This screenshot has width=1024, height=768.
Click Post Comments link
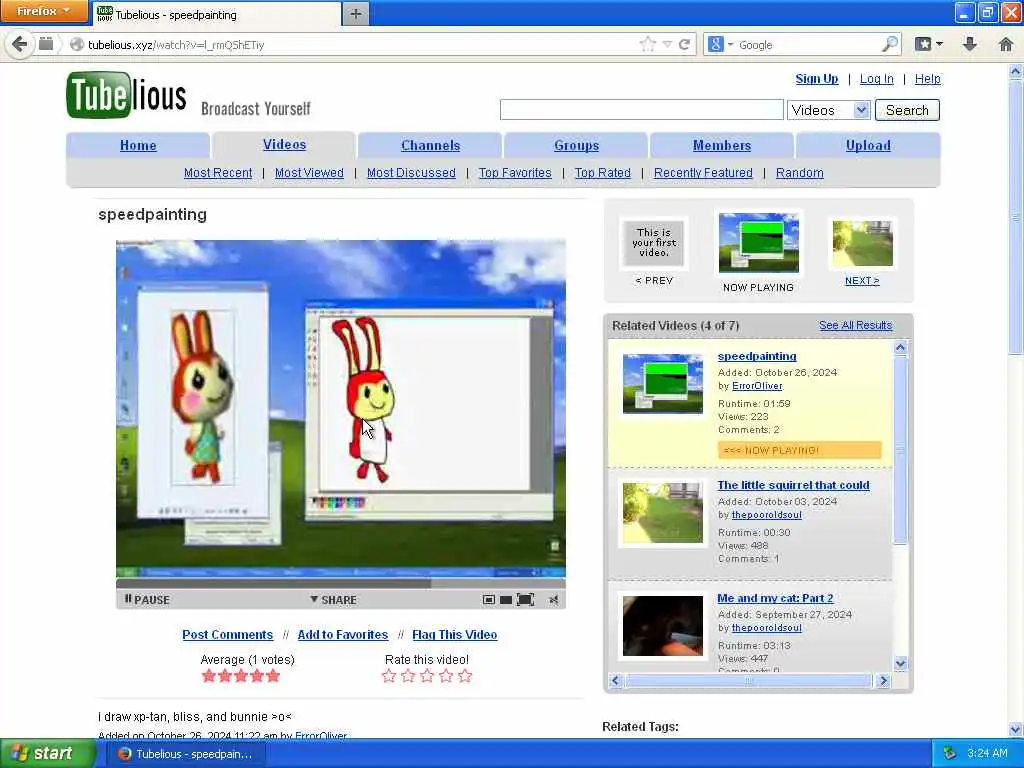[x=227, y=634]
